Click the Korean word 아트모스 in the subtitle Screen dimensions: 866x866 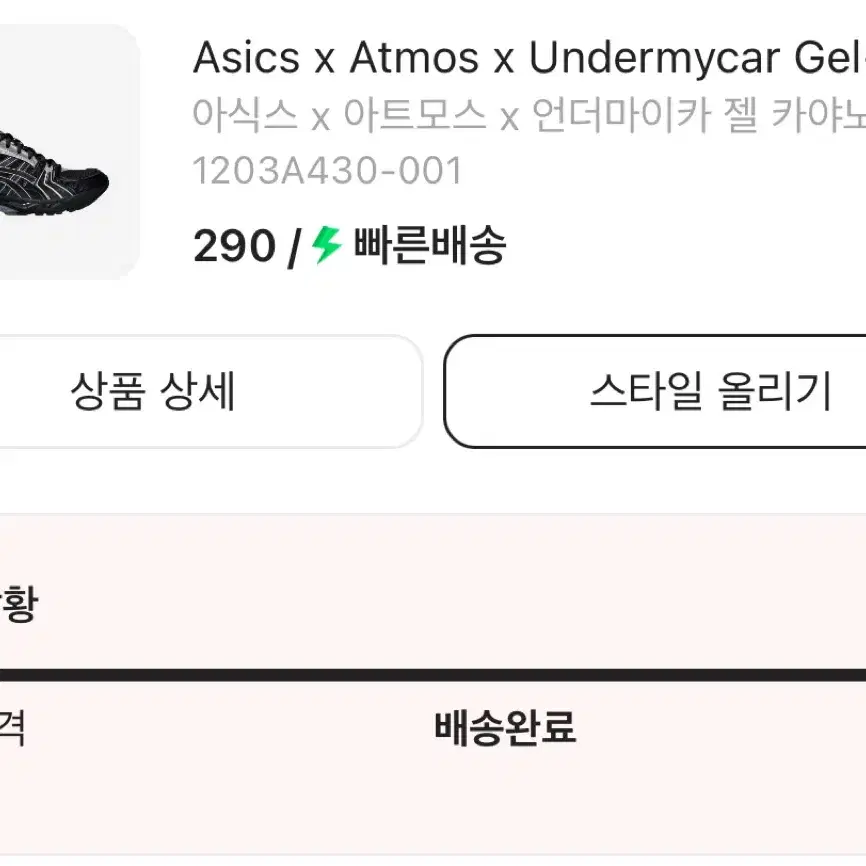point(415,115)
